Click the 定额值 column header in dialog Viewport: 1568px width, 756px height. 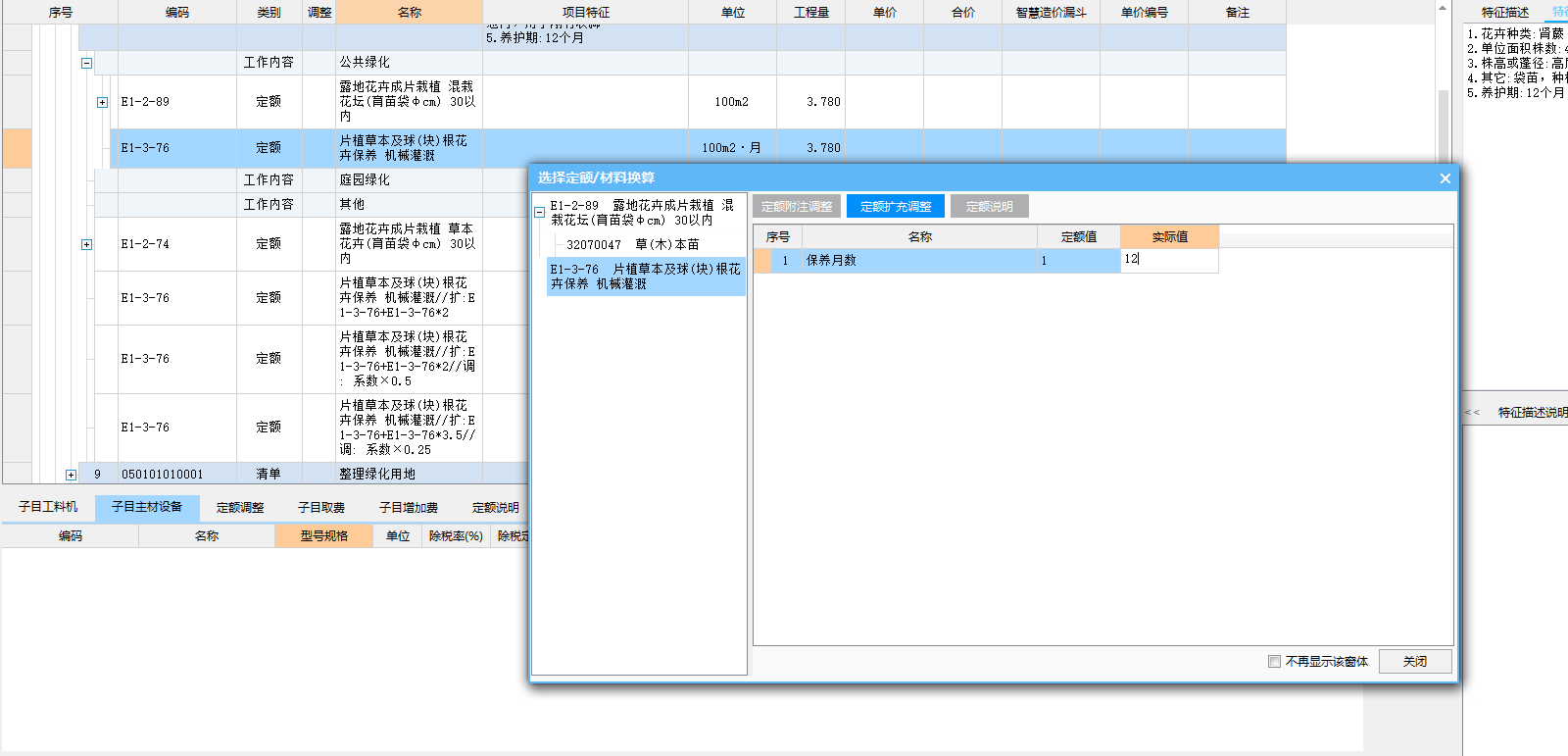(1078, 236)
